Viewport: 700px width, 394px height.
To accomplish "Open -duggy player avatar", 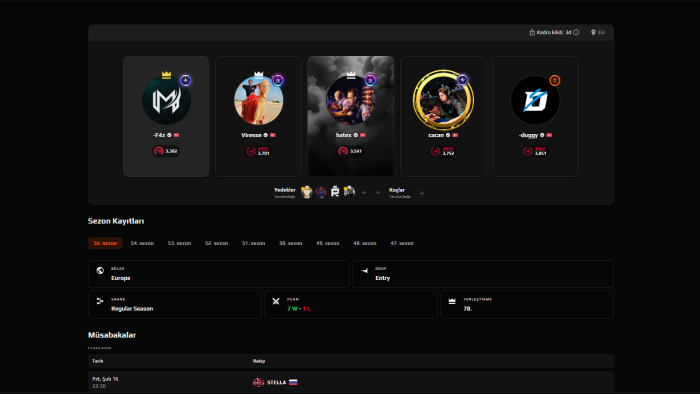I will coord(535,100).
